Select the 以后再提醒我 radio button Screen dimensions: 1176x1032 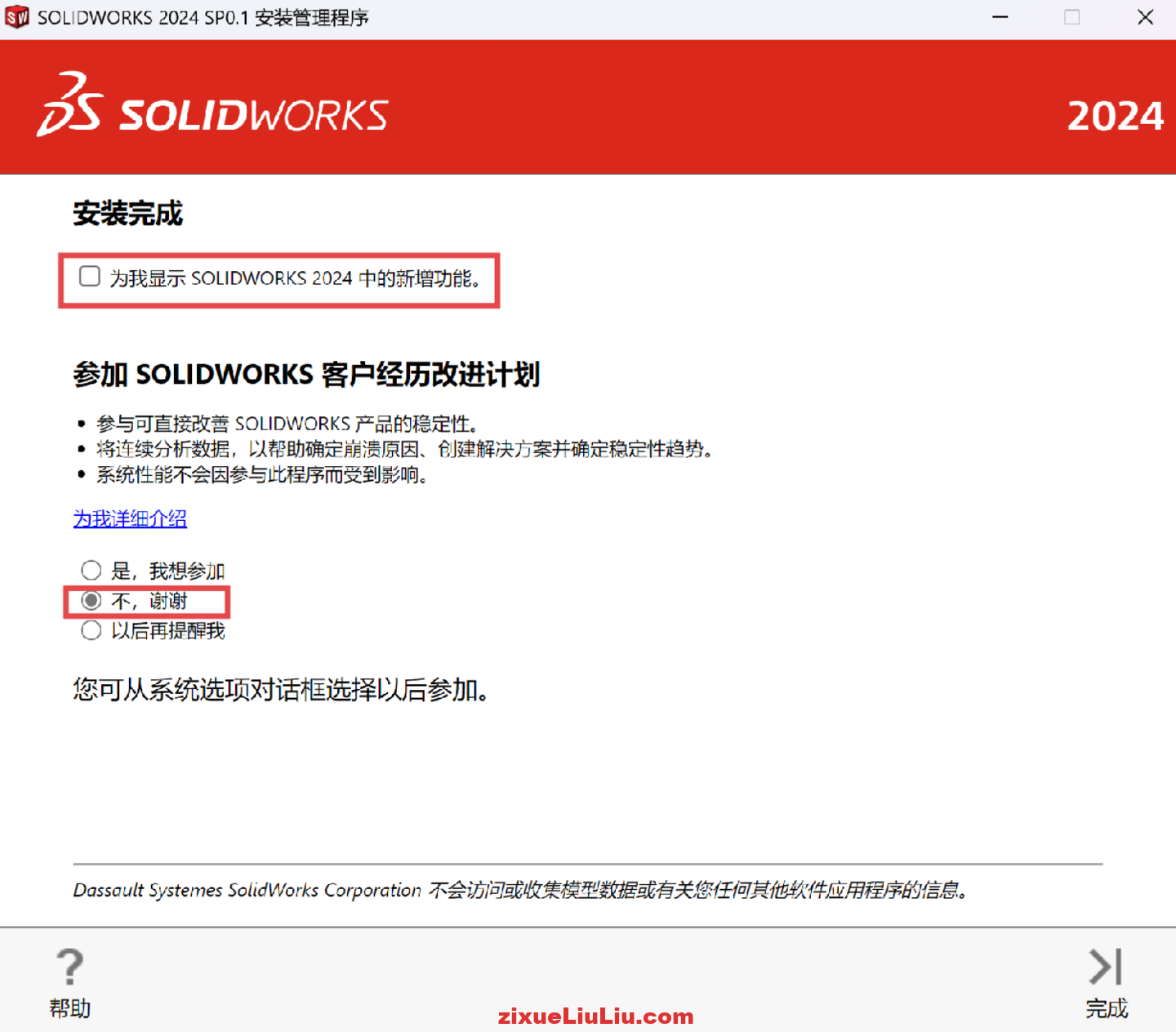click(91, 630)
